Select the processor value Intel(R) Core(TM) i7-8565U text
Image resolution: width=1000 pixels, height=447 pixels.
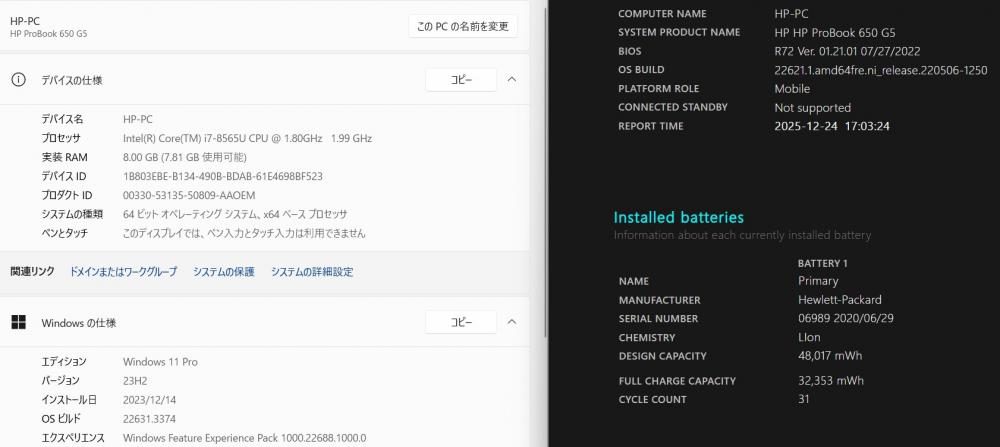247,138
